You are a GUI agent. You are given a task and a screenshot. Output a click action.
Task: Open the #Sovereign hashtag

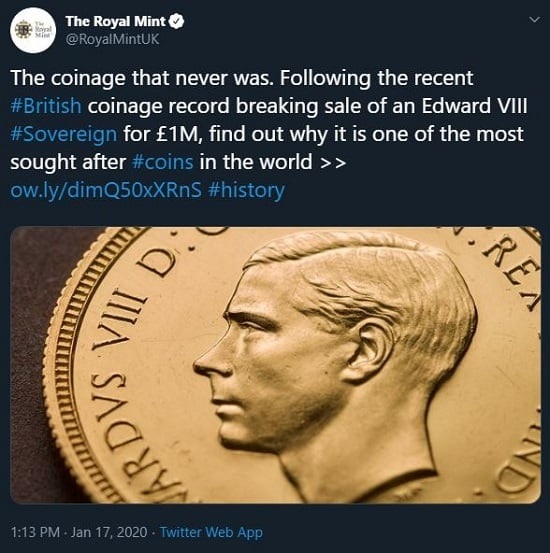coord(64,134)
